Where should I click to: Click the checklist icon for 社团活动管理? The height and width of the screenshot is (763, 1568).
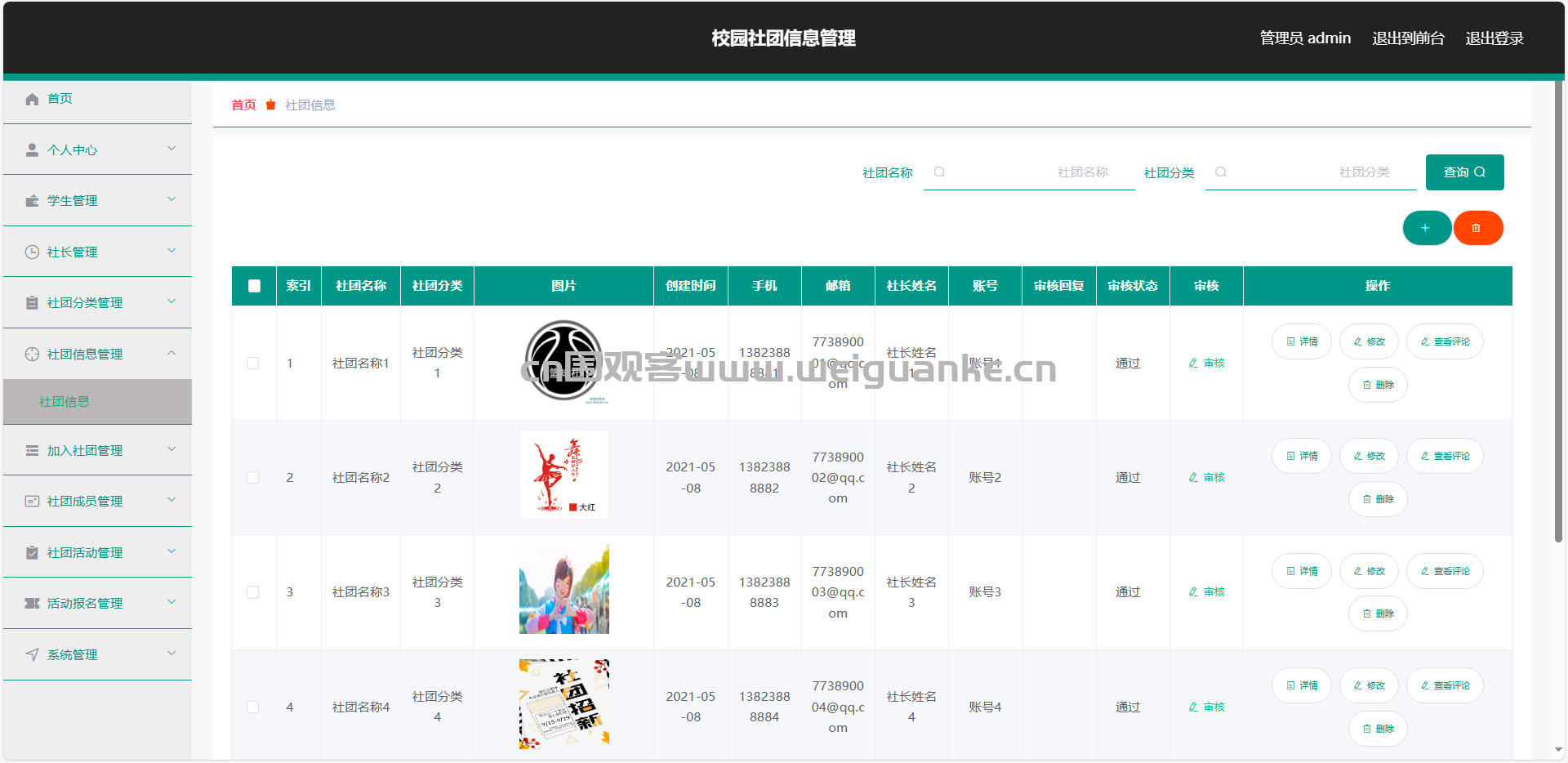32,553
